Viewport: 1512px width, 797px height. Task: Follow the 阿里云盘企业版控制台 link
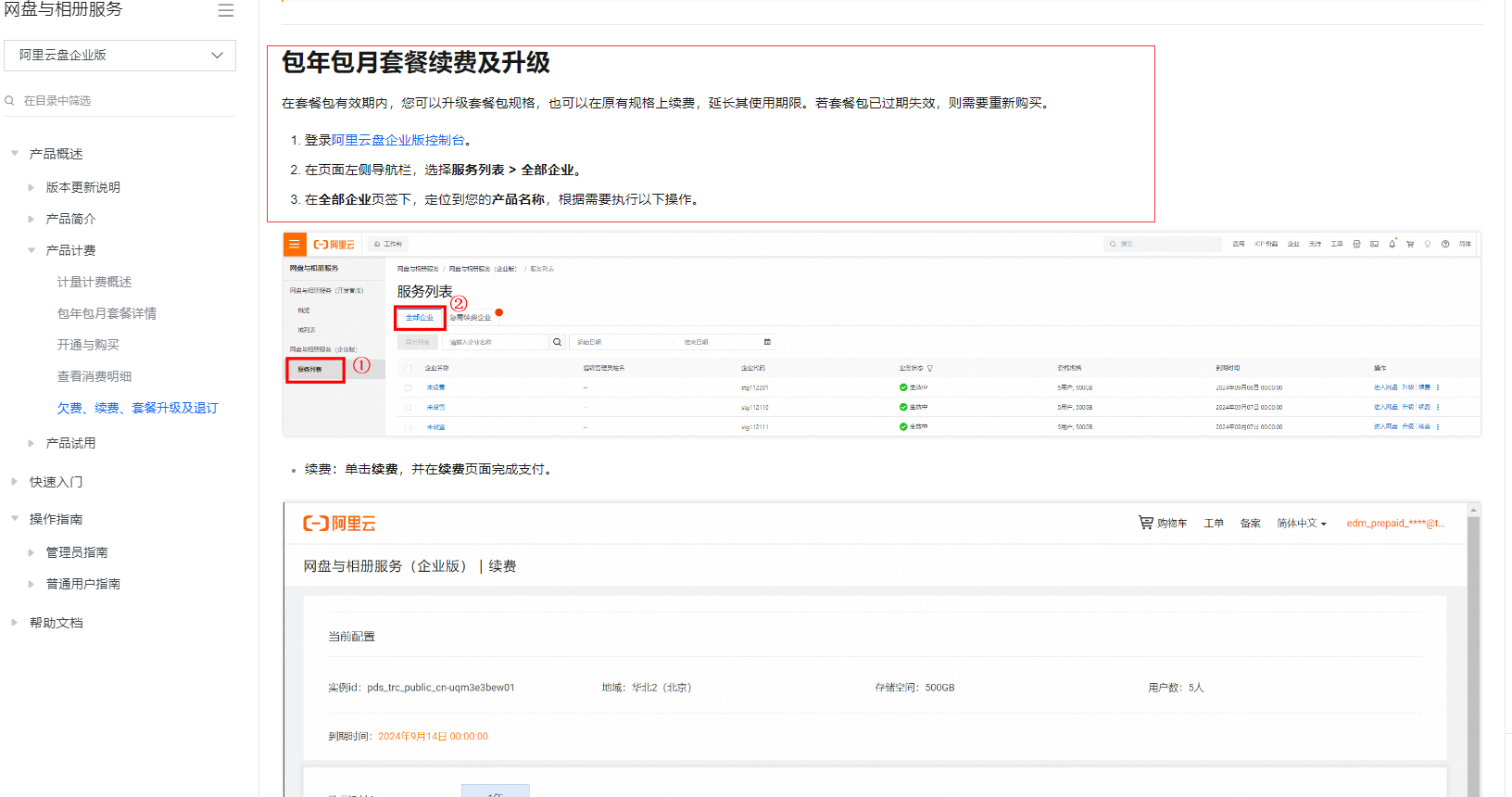coord(398,140)
